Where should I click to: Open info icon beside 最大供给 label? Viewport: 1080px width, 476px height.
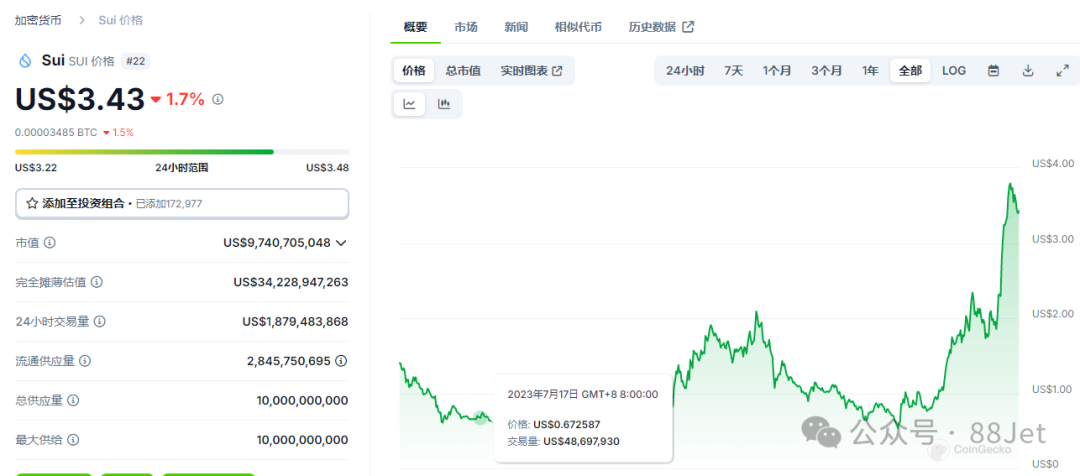click(x=74, y=439)
